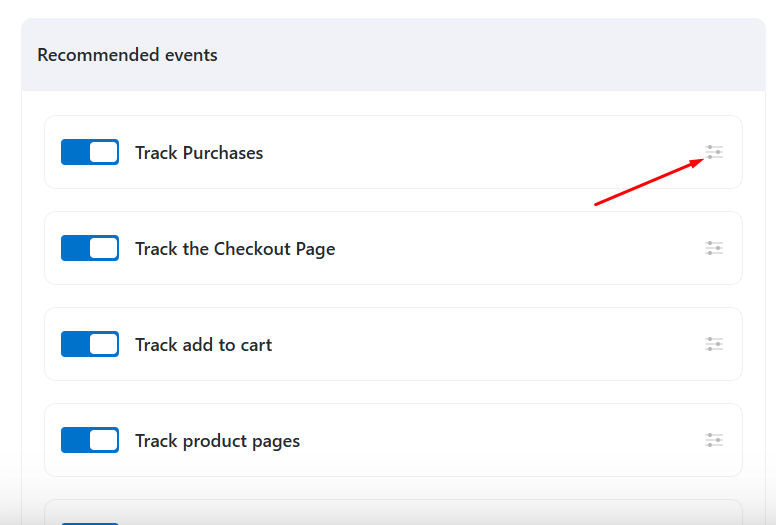Viewport: 776px width, 525px height.
Task: Disable the Track Purchases toggle
Action: [x=90, y=152]
